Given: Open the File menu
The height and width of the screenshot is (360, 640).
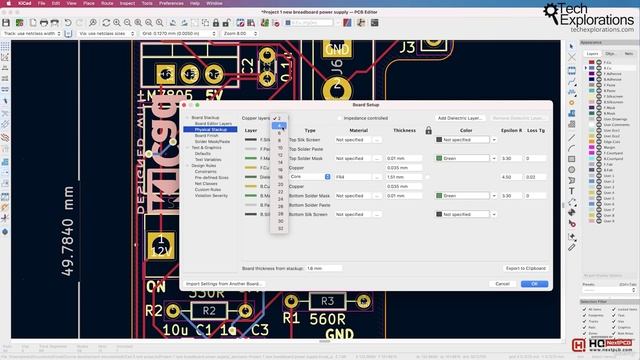Looking at the screenshot, I should (x=42, y=3).
